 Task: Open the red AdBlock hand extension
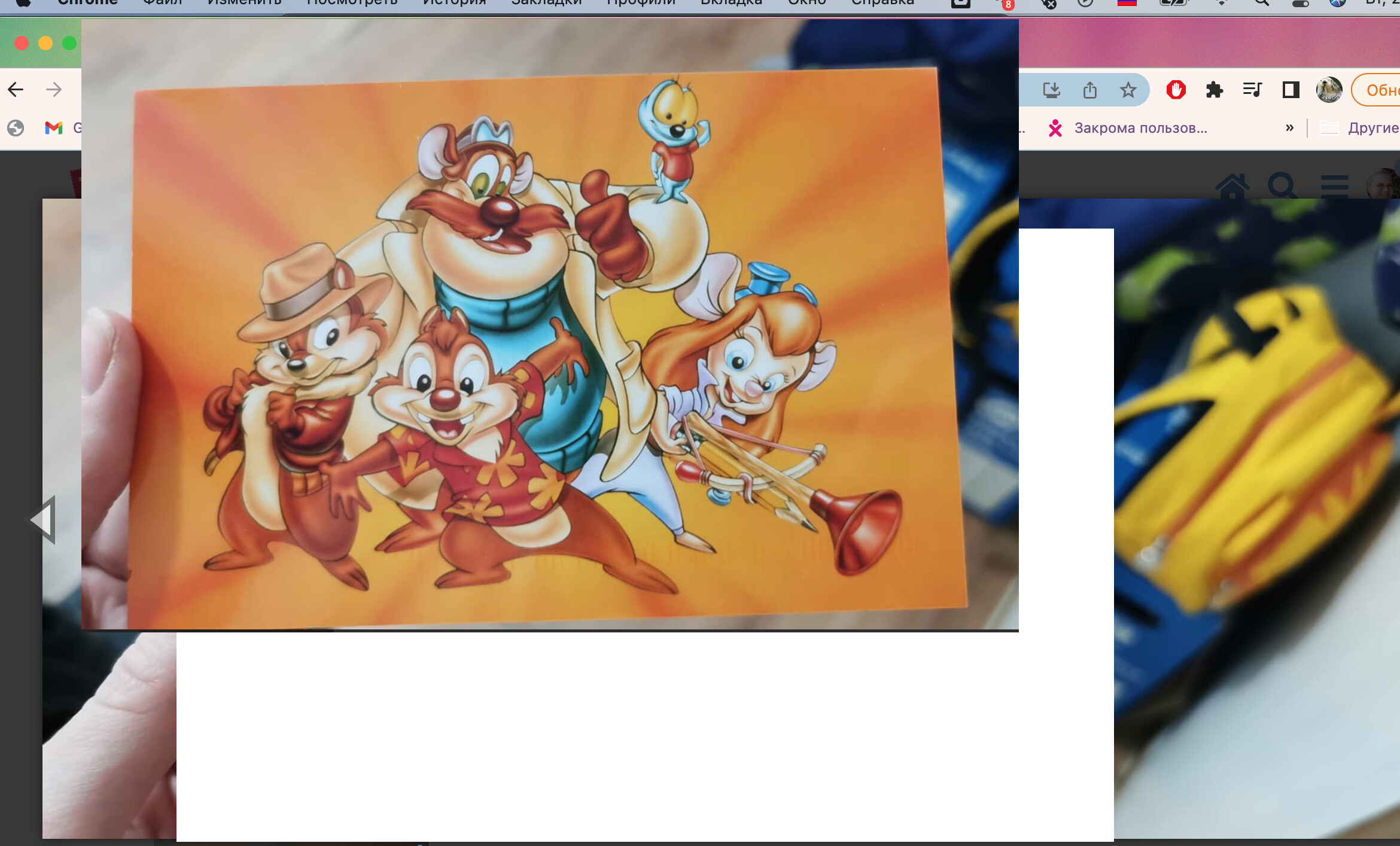coord(1176,90)
